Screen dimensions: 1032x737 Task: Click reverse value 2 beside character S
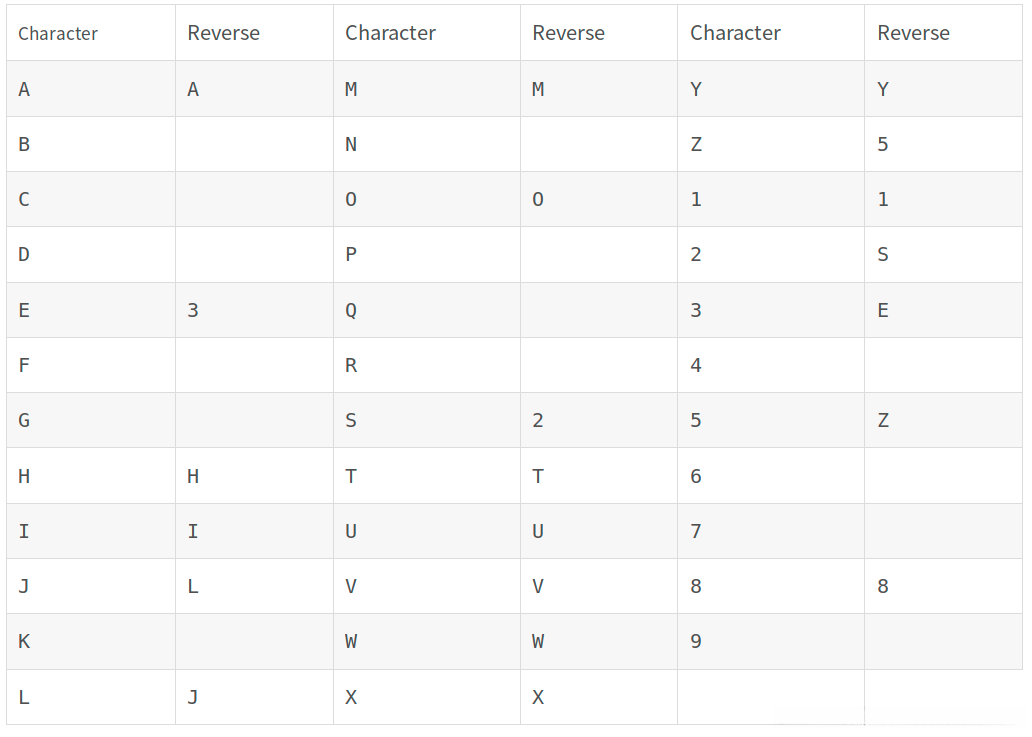[538, 420]
